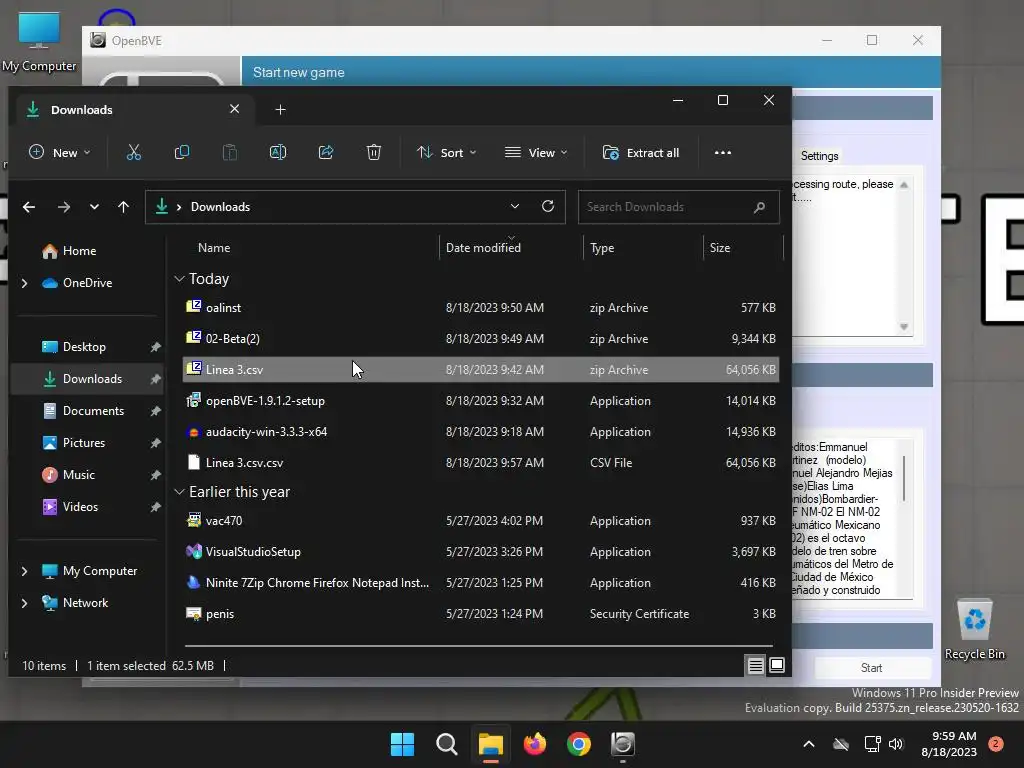
Task: Go up one folder level arrow
Action: 123,207
